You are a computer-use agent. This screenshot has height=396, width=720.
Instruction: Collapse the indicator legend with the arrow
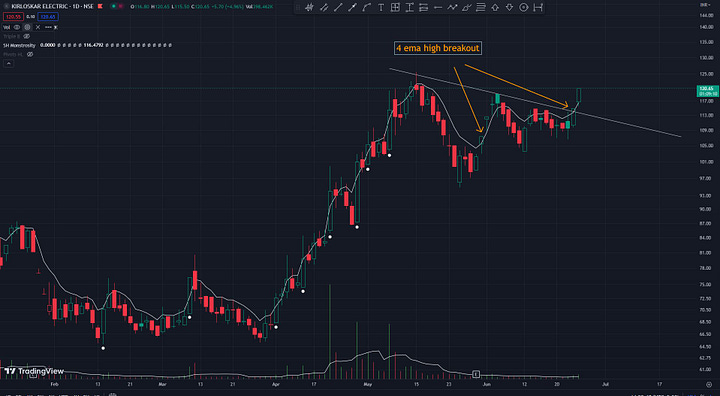click(x=8, y=63)
